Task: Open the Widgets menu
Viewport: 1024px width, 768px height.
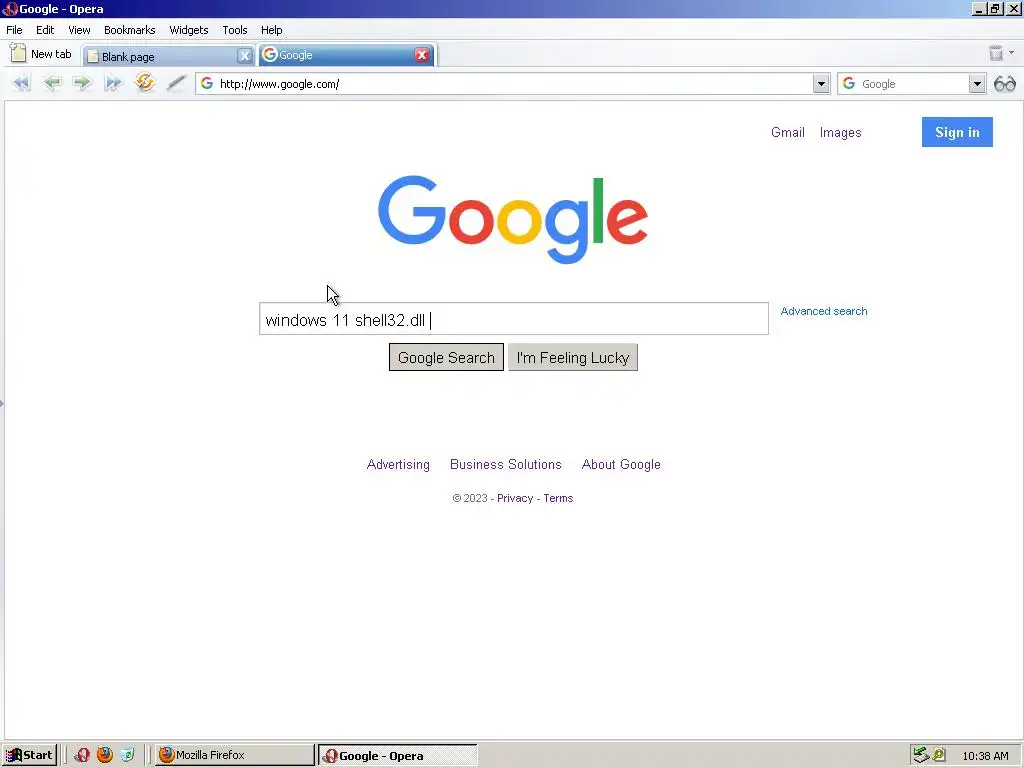Action: (x=189, y=30)
